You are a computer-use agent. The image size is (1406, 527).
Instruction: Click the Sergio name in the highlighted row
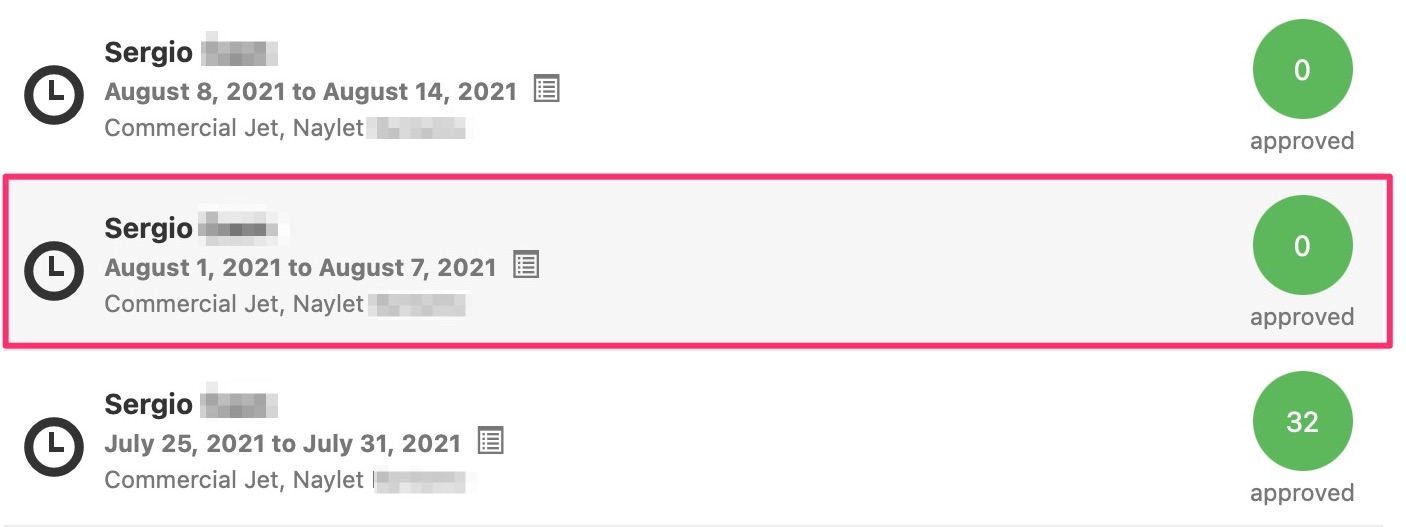click(148, 229)
